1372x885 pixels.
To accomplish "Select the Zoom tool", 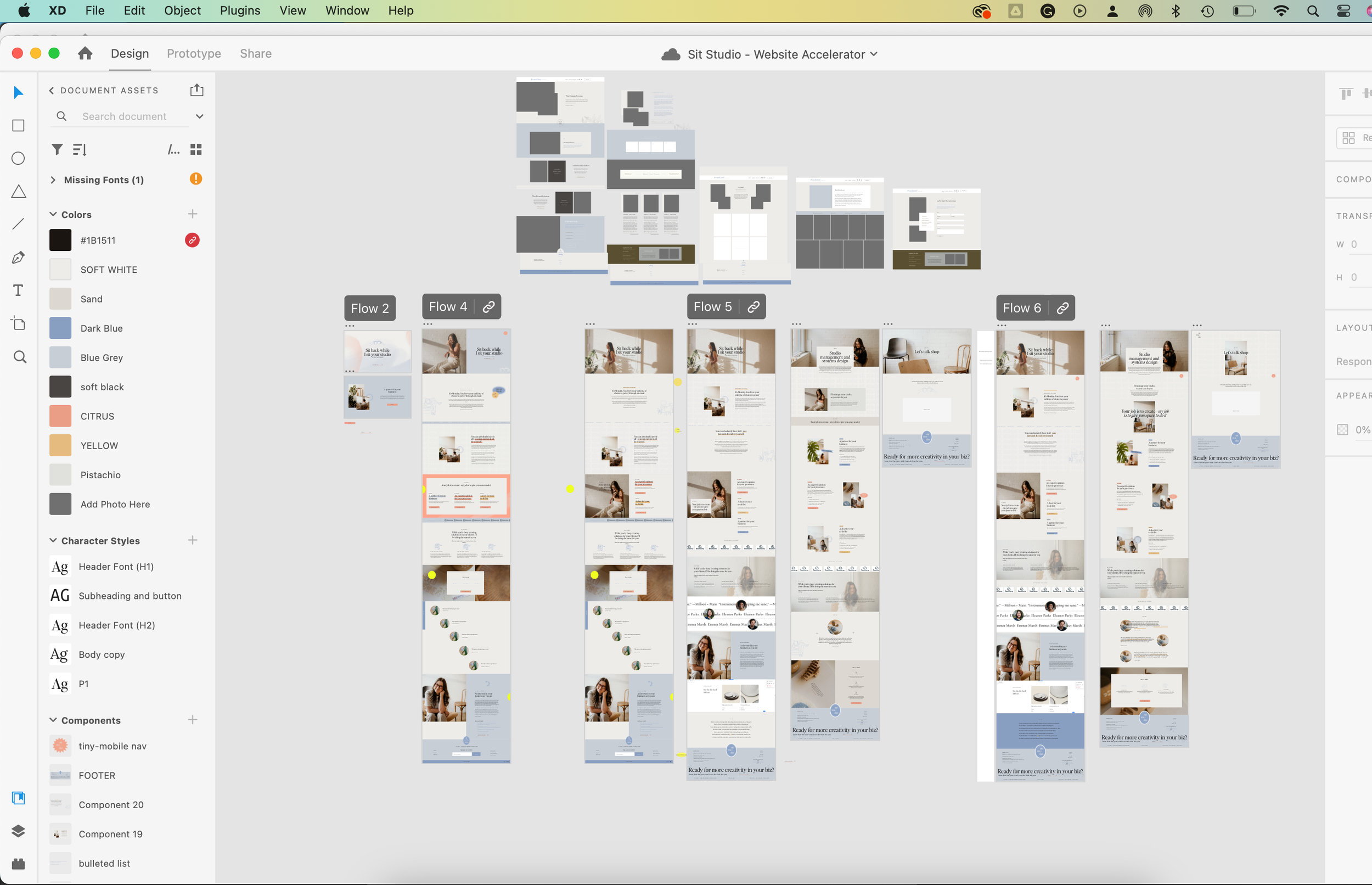I will [20, 357].
